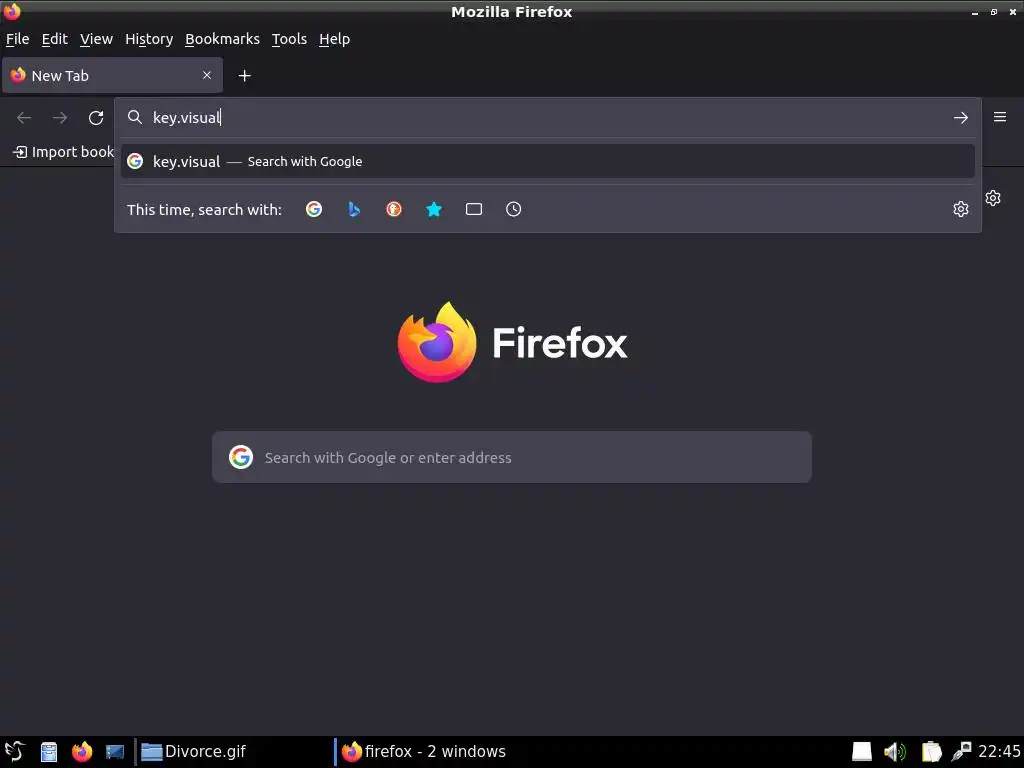The height and width of the screenshot is (768, 1024).
Task: Click the go arrow in the URL bar
Action: [961, 118]
